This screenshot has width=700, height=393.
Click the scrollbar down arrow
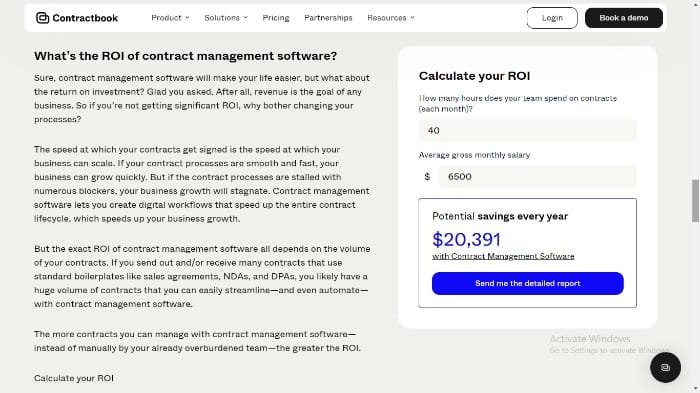695,389
